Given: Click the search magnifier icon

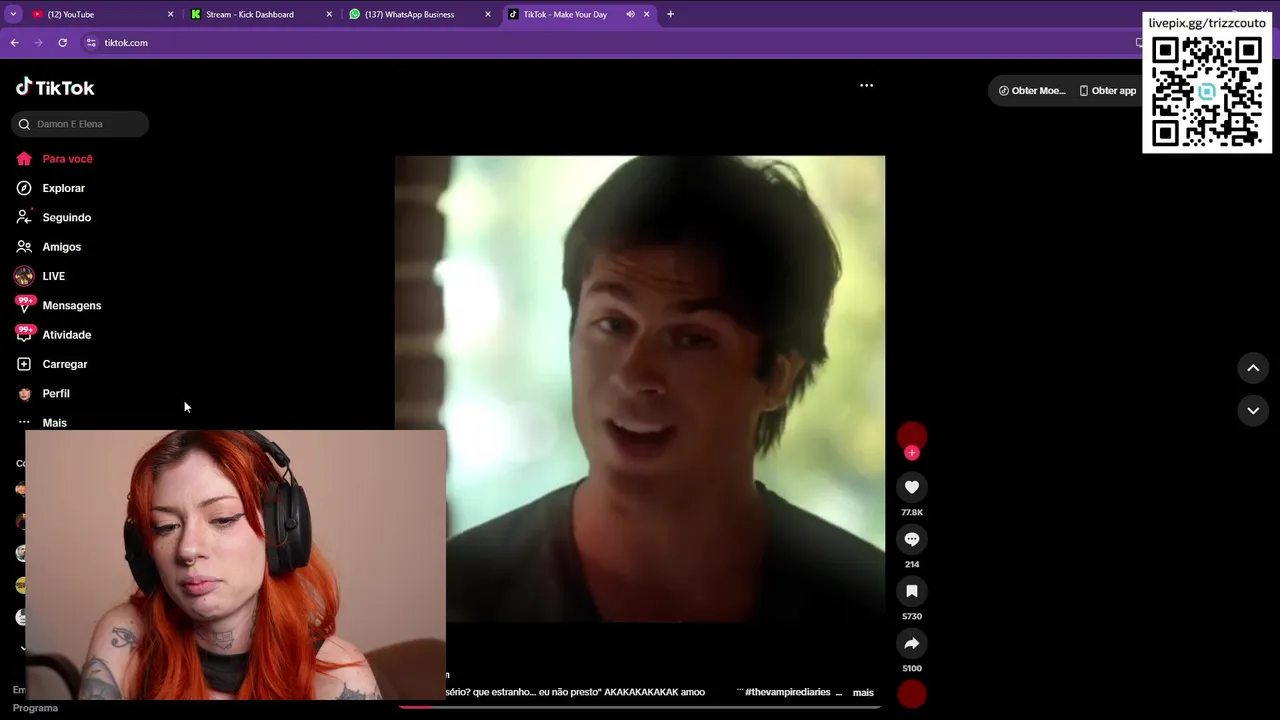Looking at the screenshot, I should (x=24, y=124).
